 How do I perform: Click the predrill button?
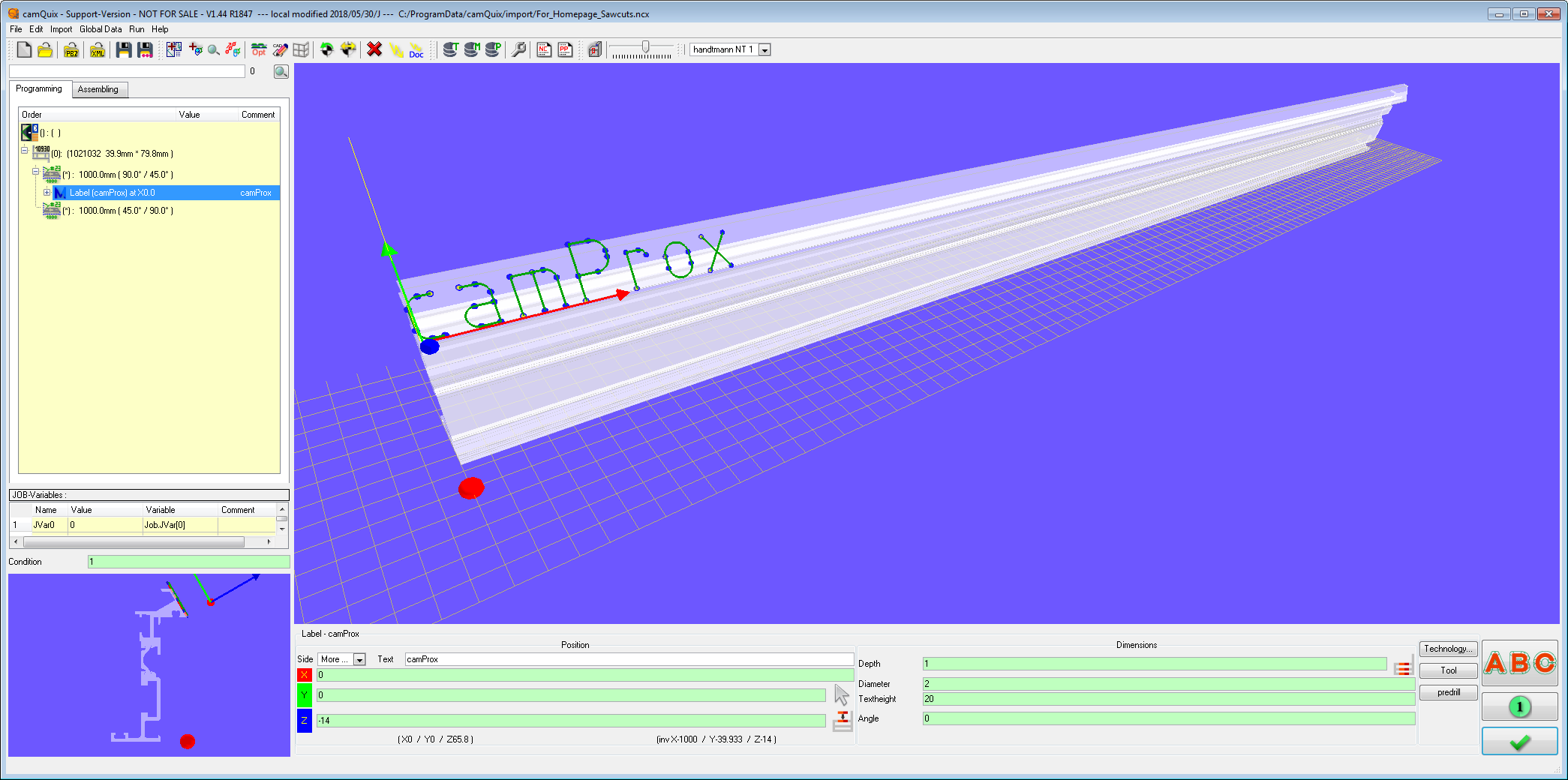point(1448,692)
